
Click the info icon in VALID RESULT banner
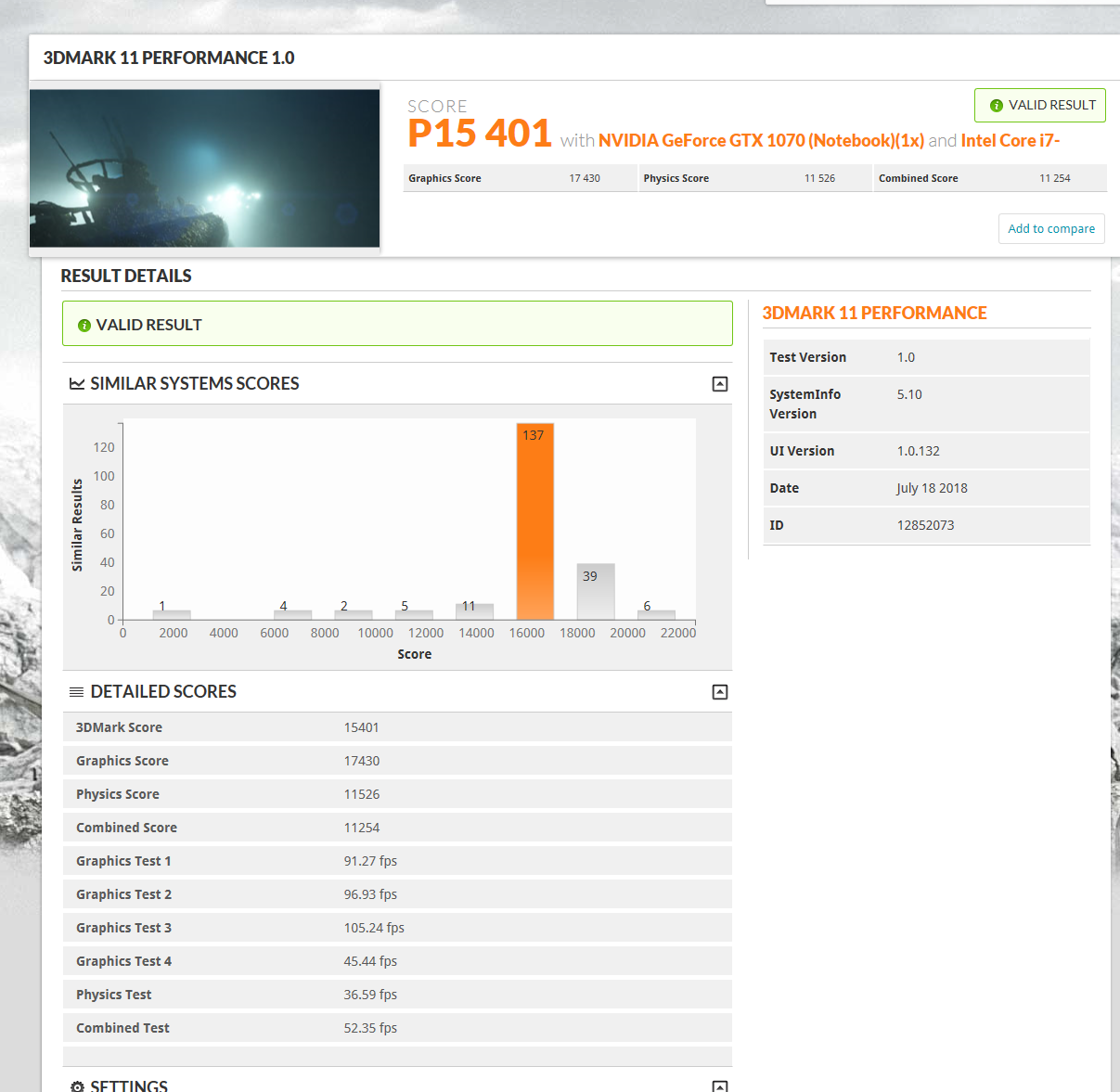(84, 326)
